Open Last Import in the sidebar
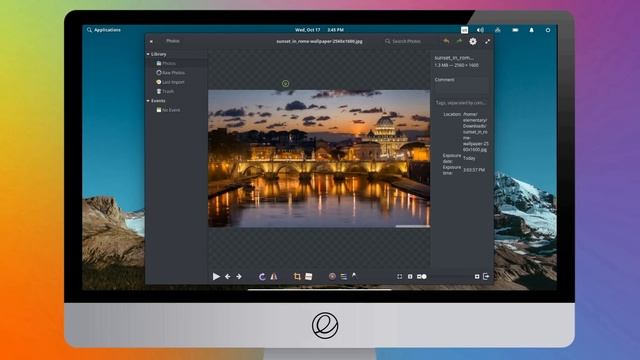640x360 pixels. pyautogui.click(x=176, y=82)
